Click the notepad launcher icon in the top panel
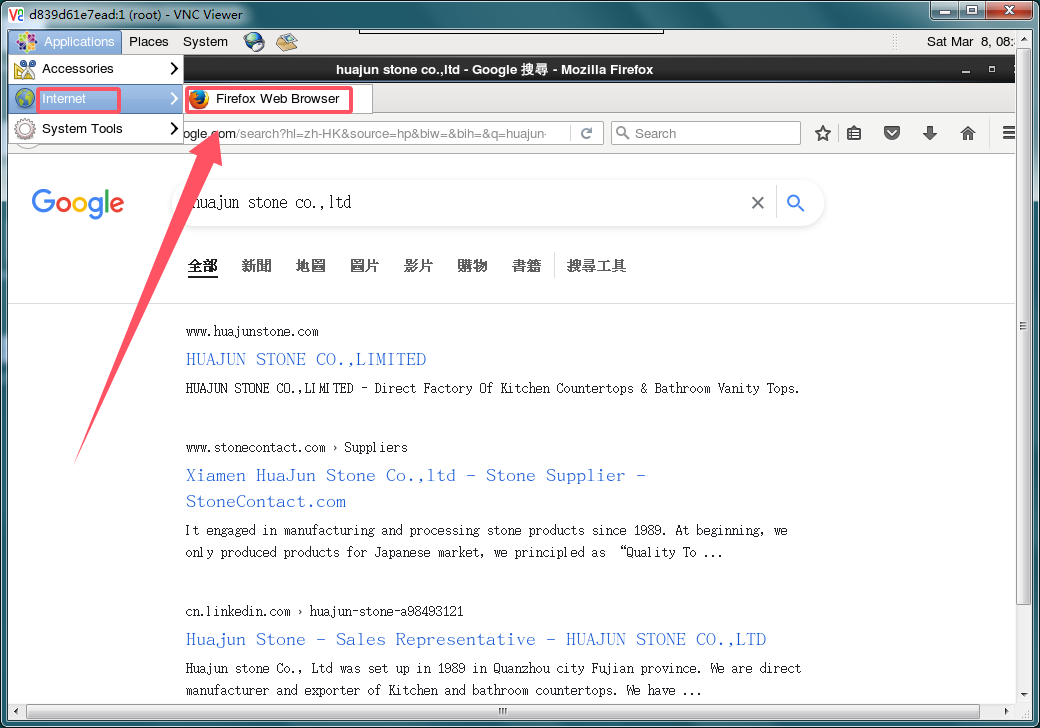The height and width of the screenshot is (728, 1040). 287,42
